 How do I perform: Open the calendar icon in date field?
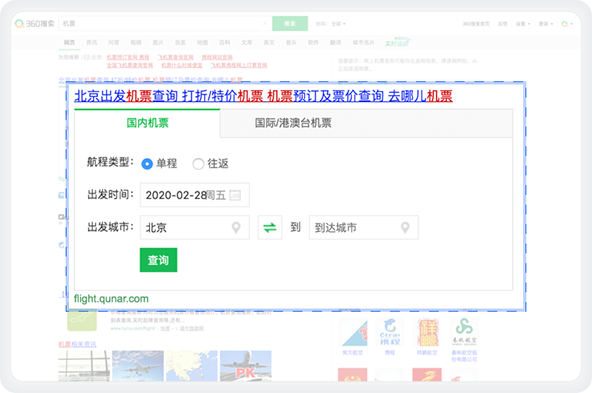pos(235,195)
